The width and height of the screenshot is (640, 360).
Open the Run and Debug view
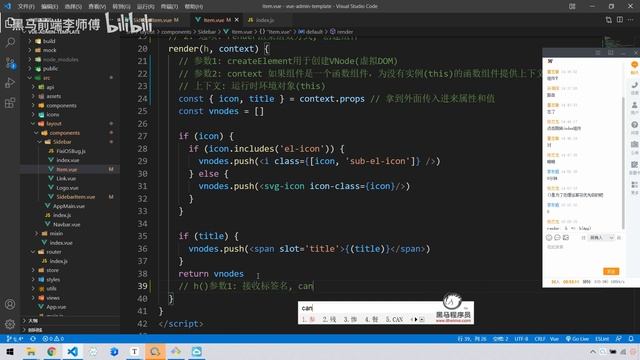tap(10, 83)
